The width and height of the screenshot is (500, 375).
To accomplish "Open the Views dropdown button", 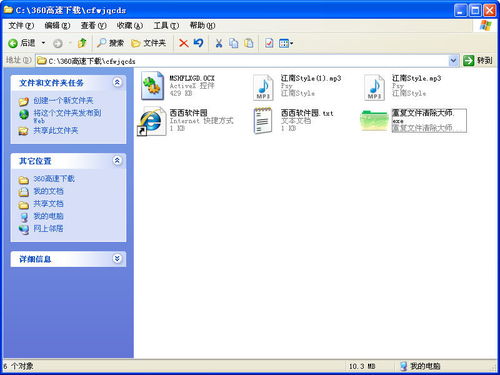I will [286, 43].
